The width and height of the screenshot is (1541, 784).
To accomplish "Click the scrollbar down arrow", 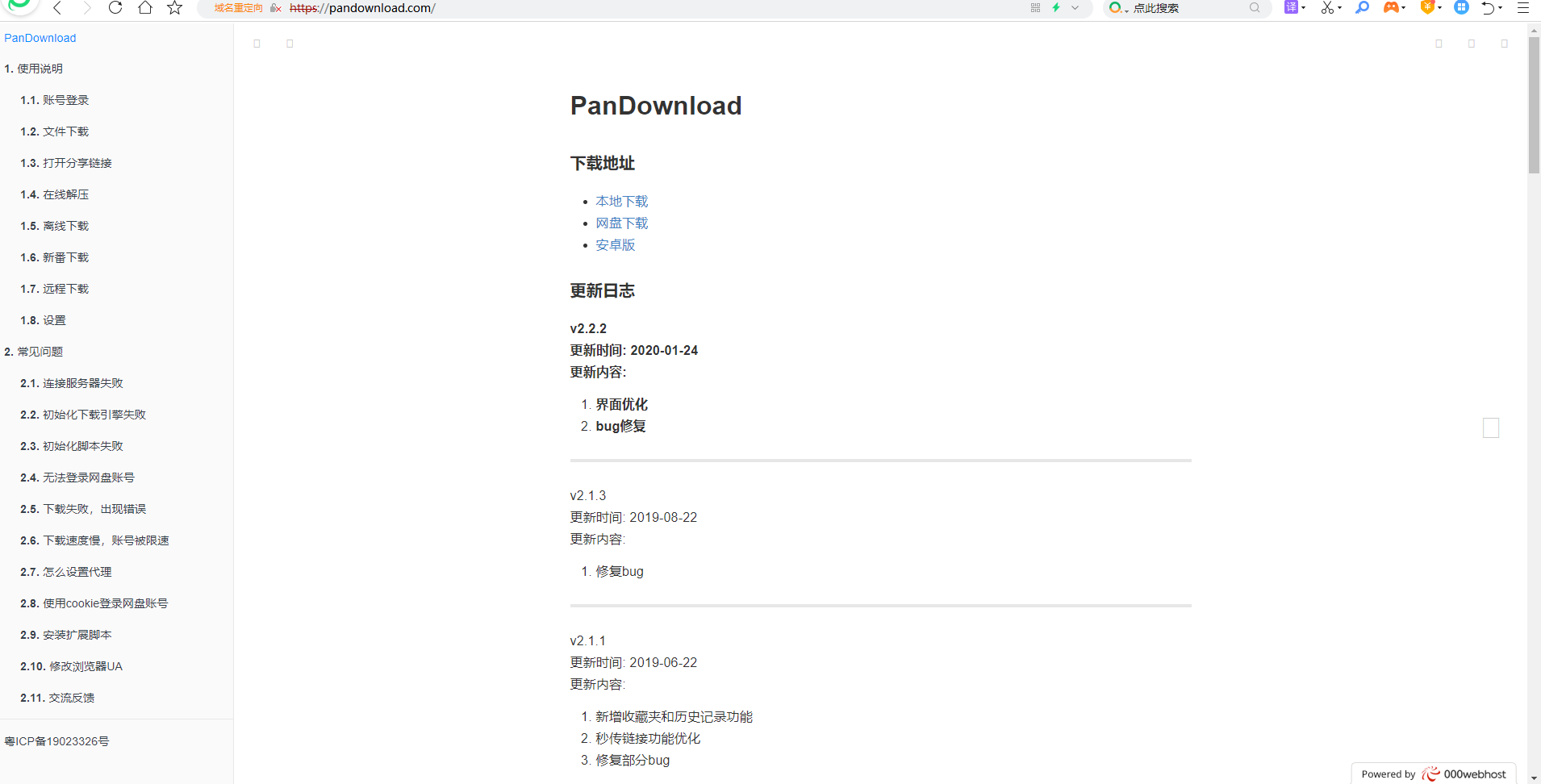I will [1534, 778].
